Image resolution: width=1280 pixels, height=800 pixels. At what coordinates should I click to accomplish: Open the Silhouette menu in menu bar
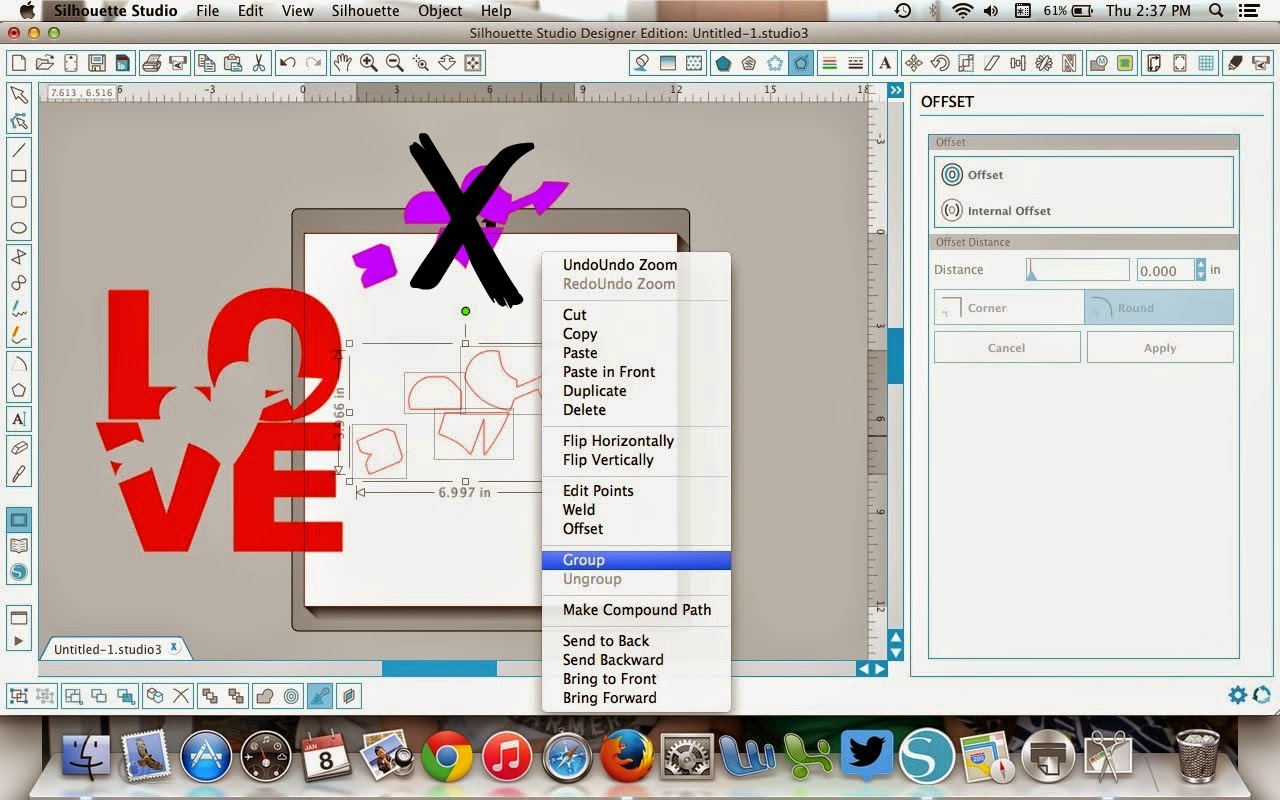366,11
